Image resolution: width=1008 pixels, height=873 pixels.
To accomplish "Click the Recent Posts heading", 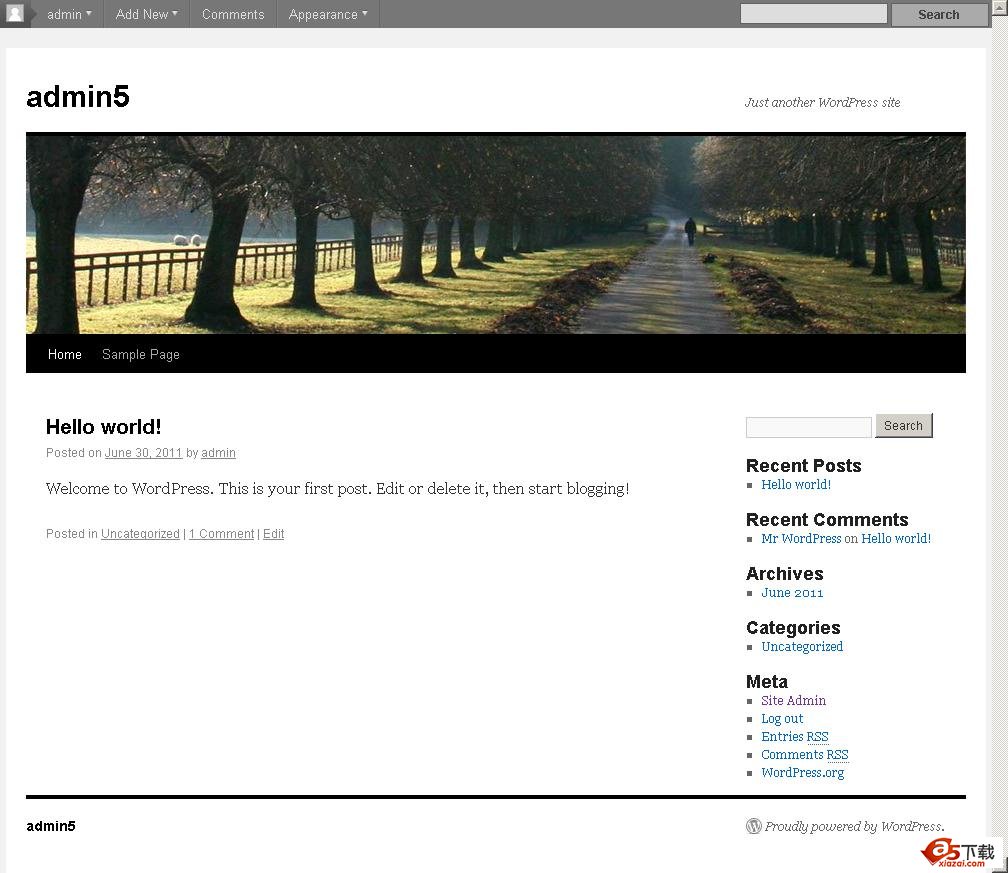I will (x=804, y=465).
